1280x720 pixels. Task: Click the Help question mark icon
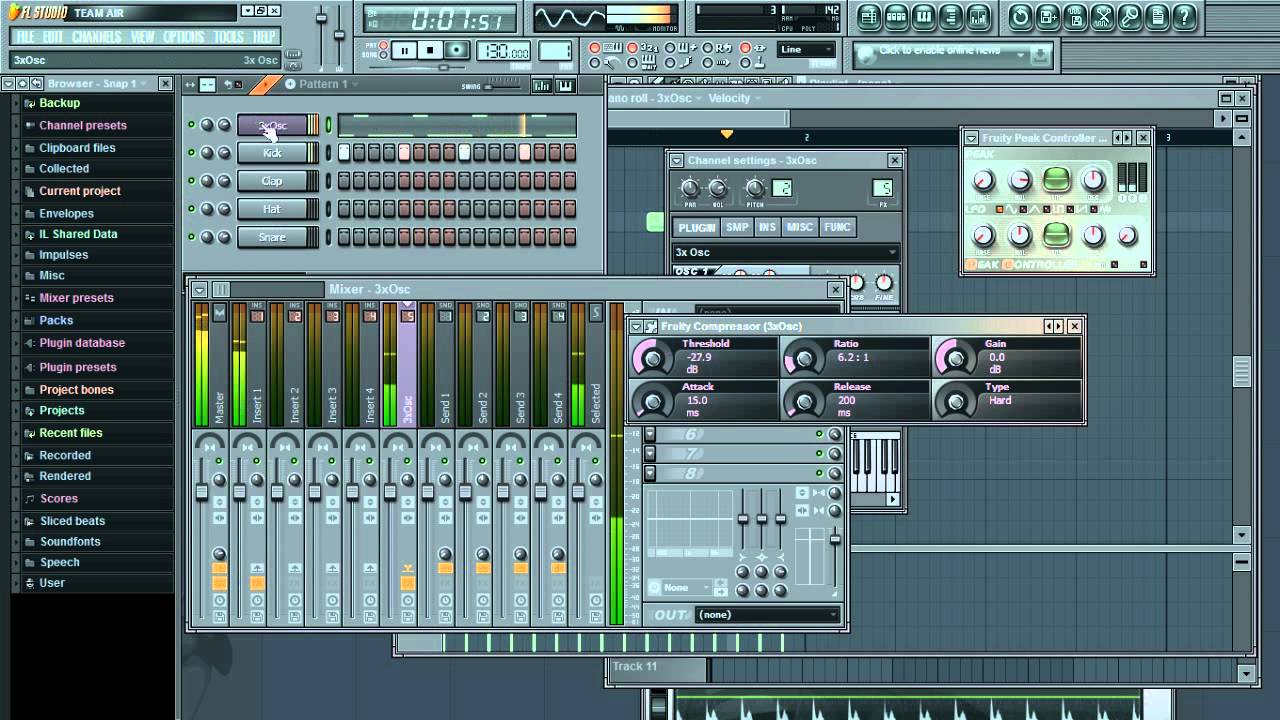[x=1185, y=16]
